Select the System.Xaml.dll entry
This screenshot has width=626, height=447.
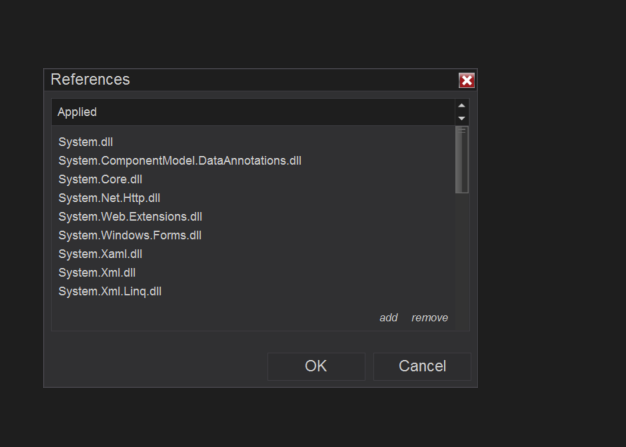click(100, 254)
